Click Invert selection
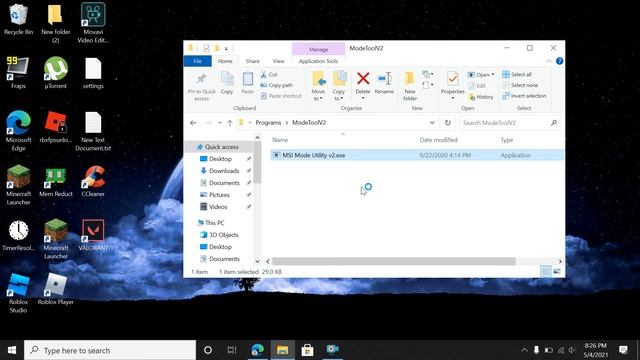The image size is (640, 360). coord(524,96)
